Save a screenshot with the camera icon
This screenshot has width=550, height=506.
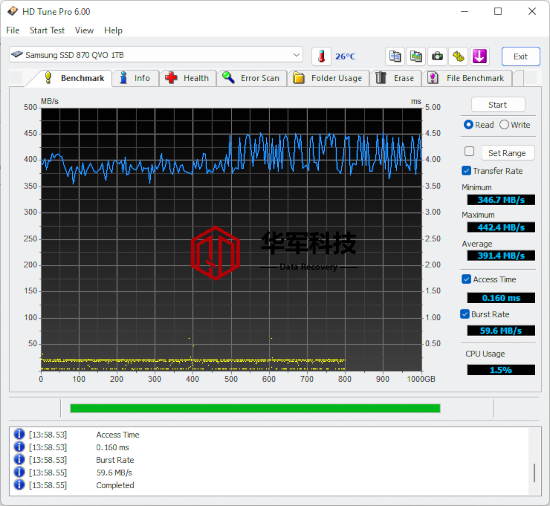437,56
